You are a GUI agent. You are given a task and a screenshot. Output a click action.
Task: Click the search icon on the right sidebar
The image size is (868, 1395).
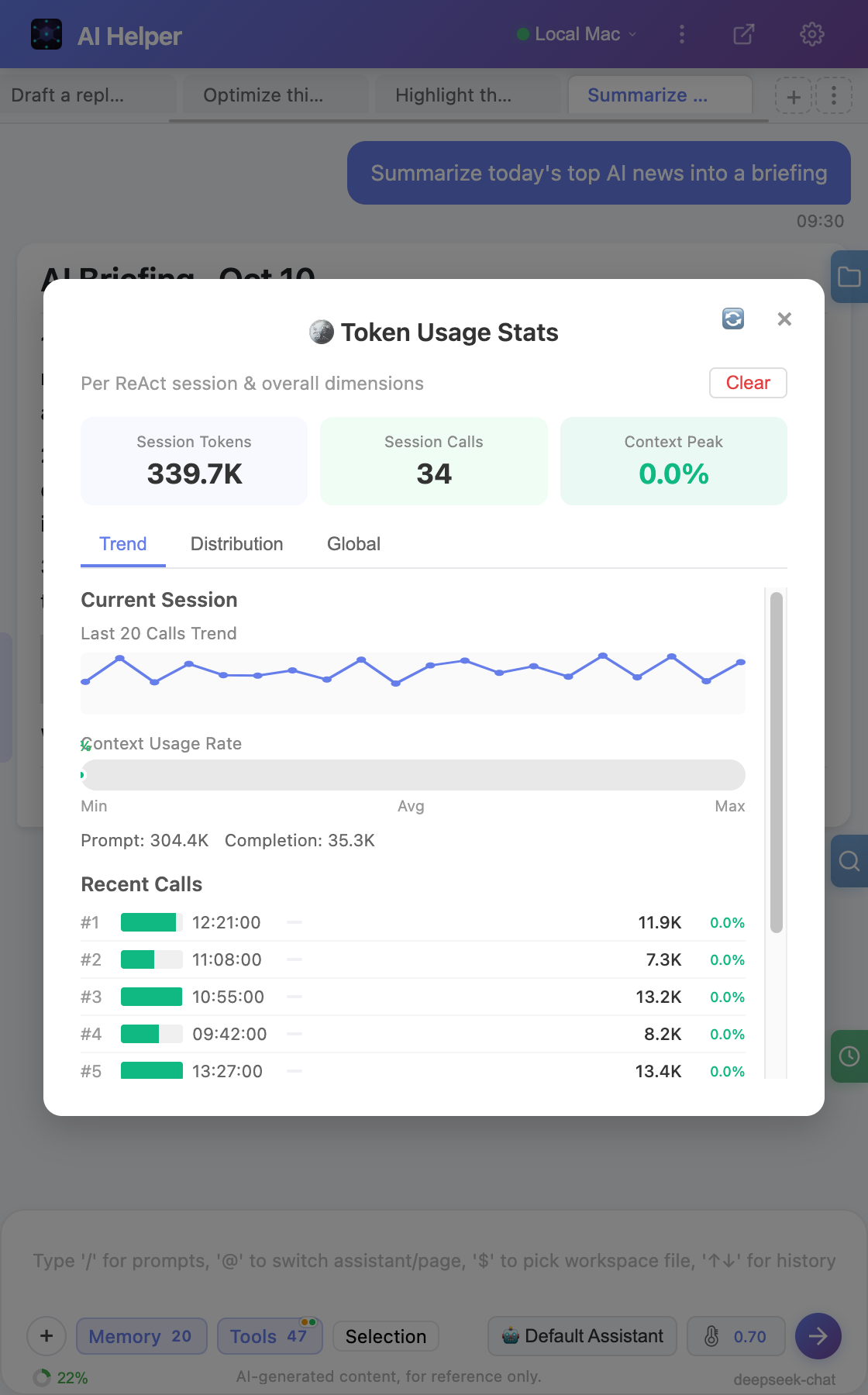pyautogui.click(x=849, y=861)
